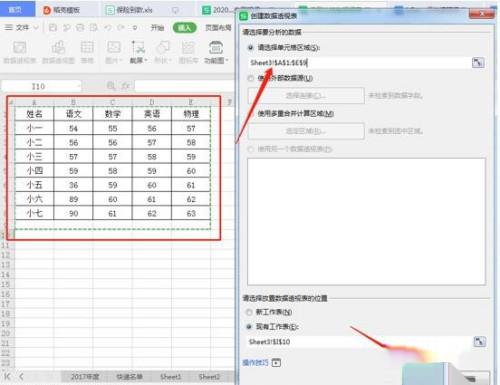
Task: Choose the external data source option
Action: tap(251, 78)
